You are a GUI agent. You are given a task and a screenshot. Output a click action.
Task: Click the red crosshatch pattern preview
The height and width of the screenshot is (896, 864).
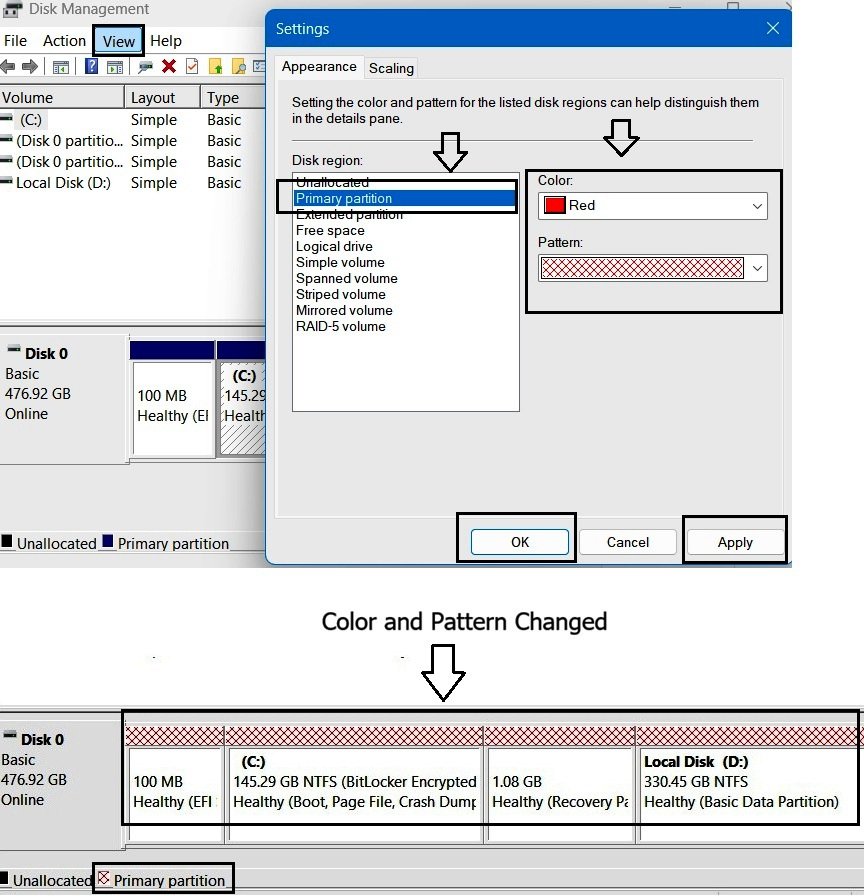tap(642, 268)
